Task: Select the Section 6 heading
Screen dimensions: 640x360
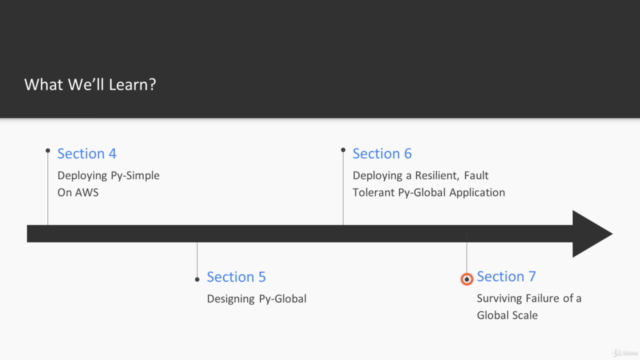Action: (x=382, y=153)
